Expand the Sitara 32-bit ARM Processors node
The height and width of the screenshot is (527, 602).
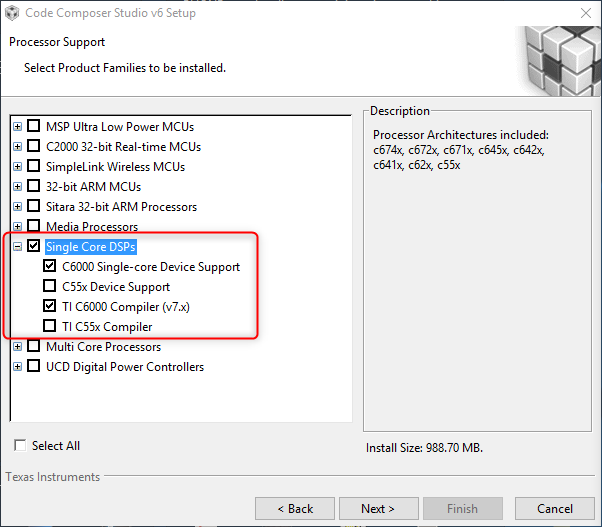click(x=17, y=207)
